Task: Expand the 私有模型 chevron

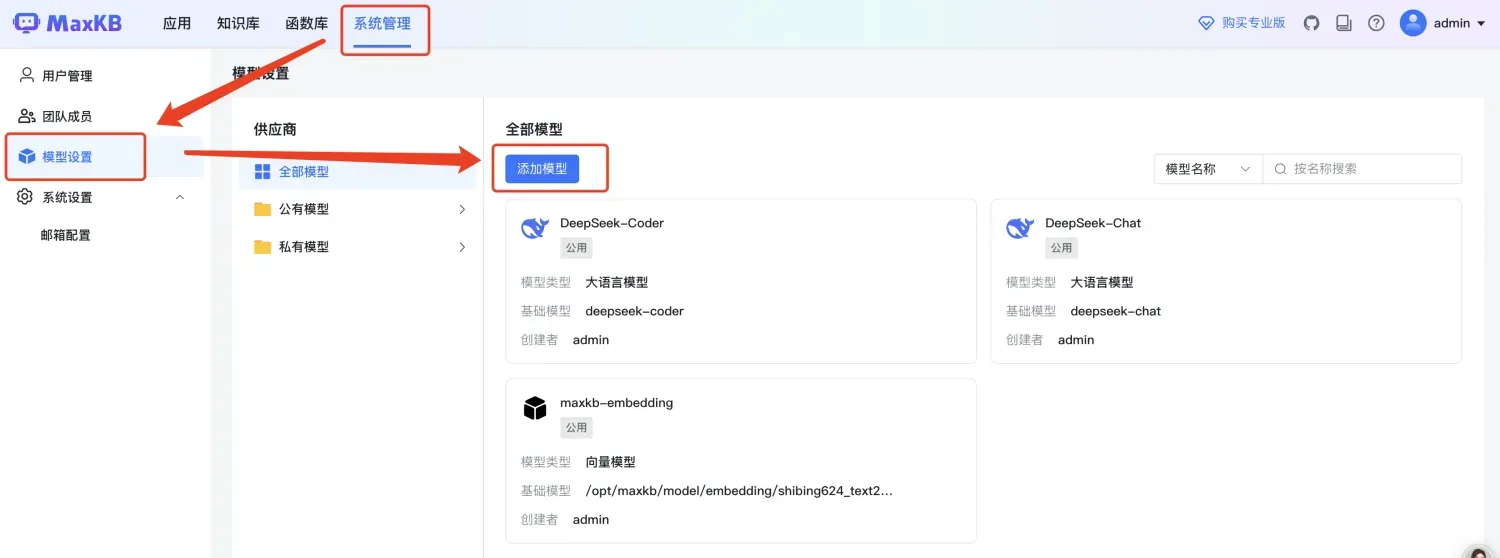Action: click(462, 247)
